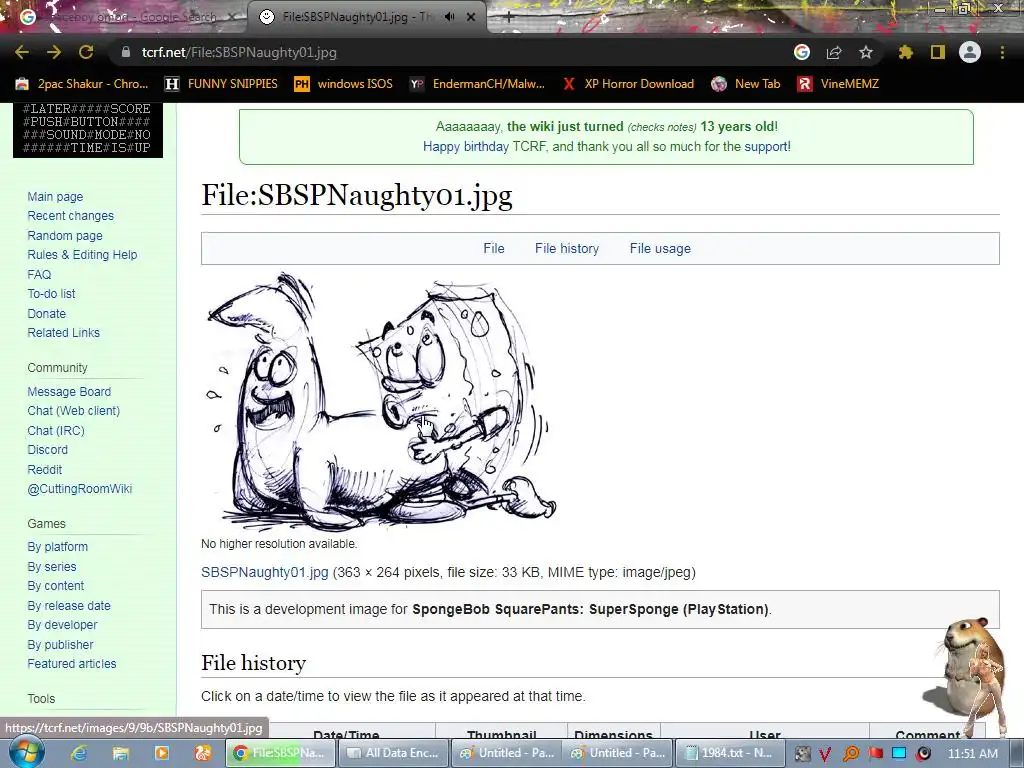Browse games By series
1024x768 pixels.
tap(52, 566)
